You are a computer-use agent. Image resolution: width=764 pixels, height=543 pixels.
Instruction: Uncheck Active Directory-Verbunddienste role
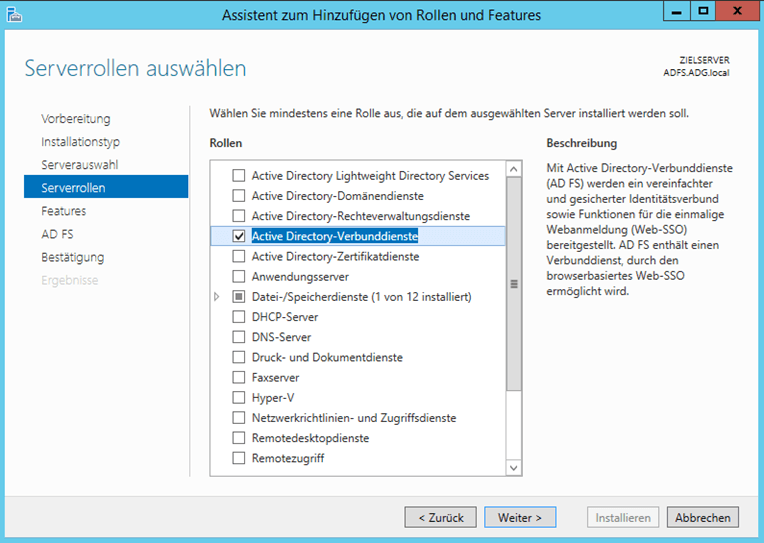[239, 236]
